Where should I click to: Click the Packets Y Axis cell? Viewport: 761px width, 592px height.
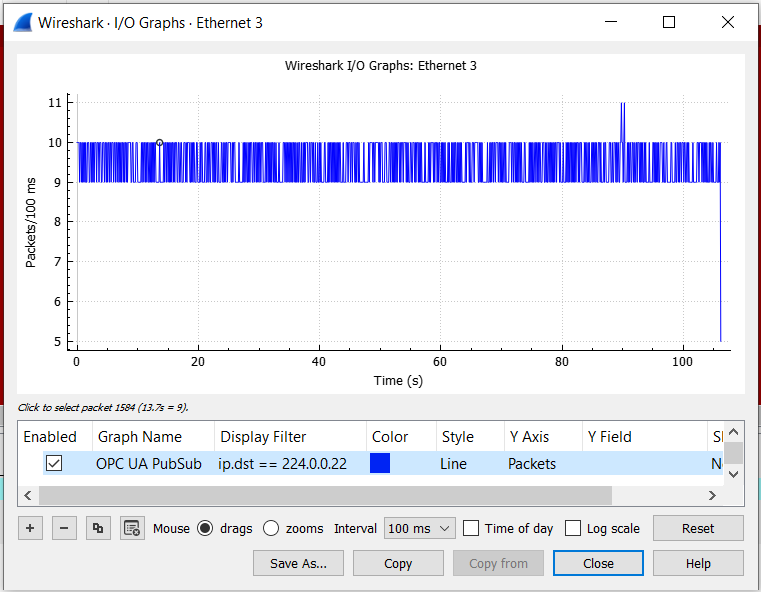pos(532,464)
